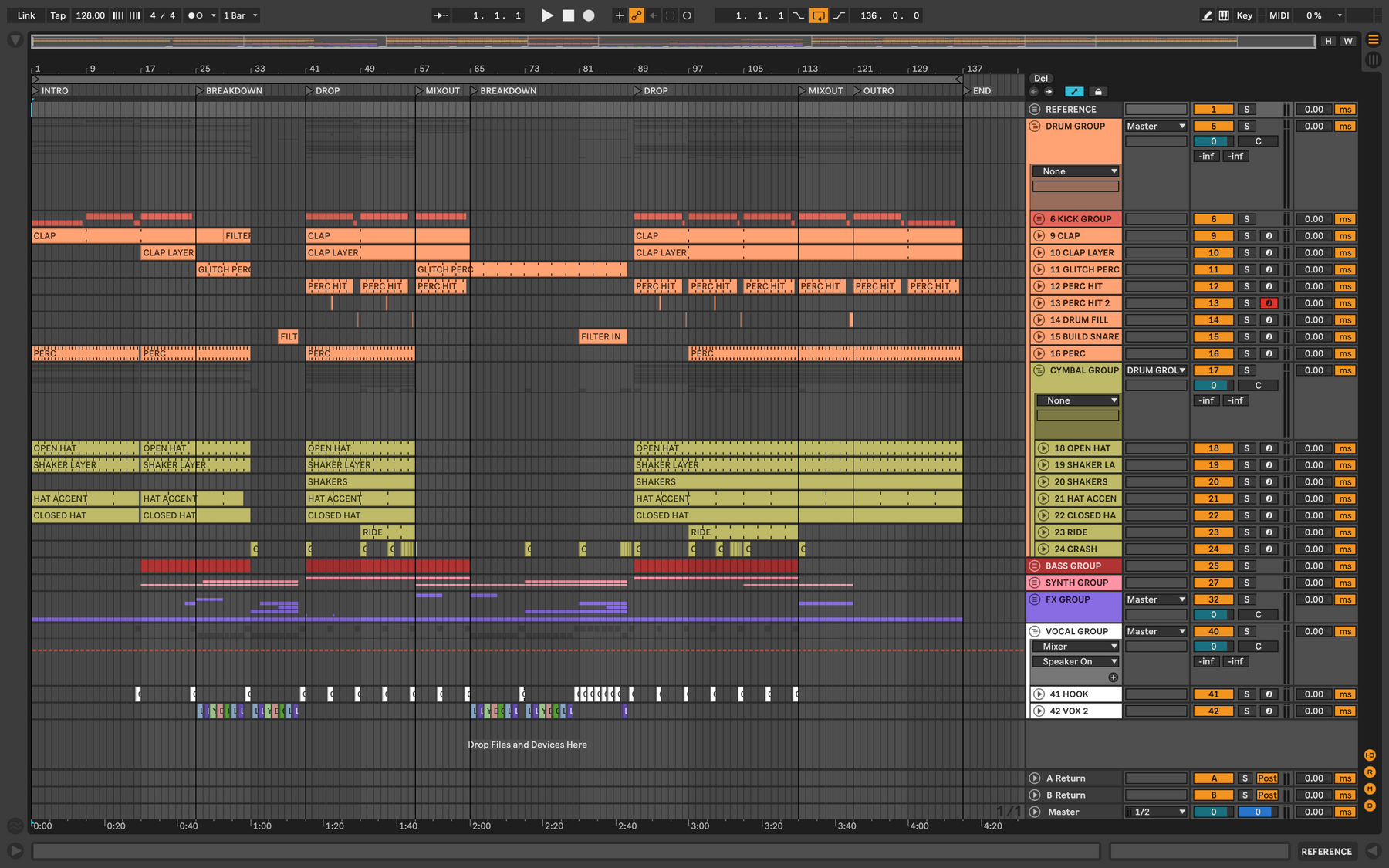This screenshot has height=868, width=1389.
Task: Open VOCAL GROUP Speaker On dropdown
Action: (x=1076, y=661)
